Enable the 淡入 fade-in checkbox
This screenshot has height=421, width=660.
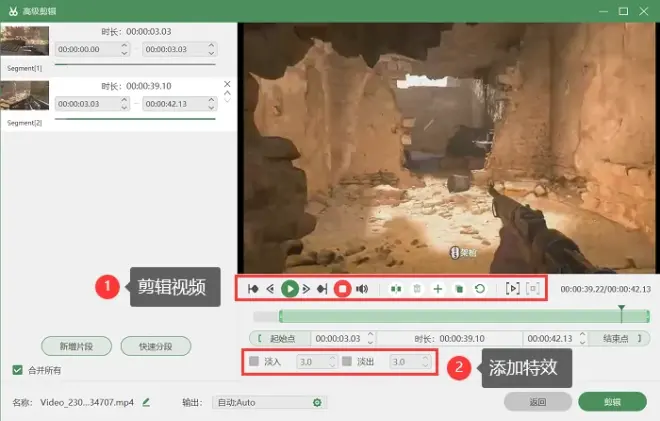254,361
